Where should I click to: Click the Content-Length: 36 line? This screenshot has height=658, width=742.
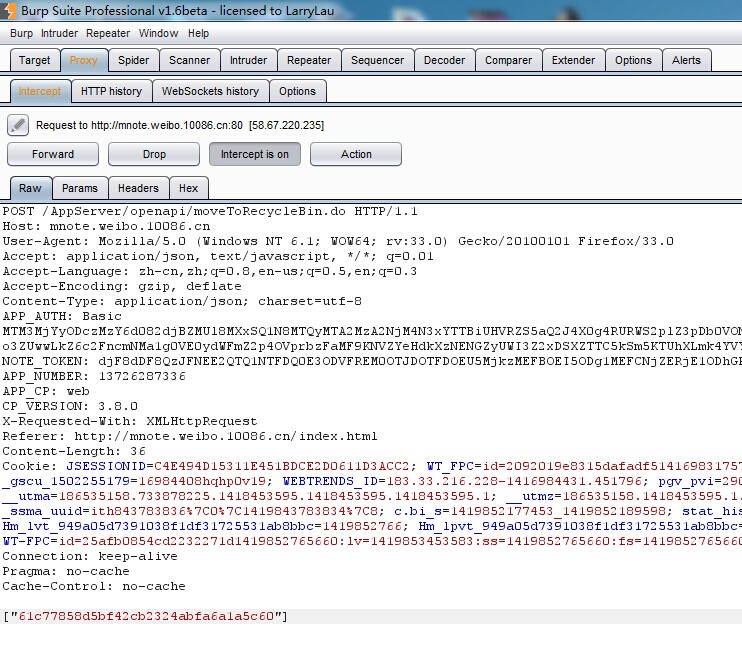74,452
